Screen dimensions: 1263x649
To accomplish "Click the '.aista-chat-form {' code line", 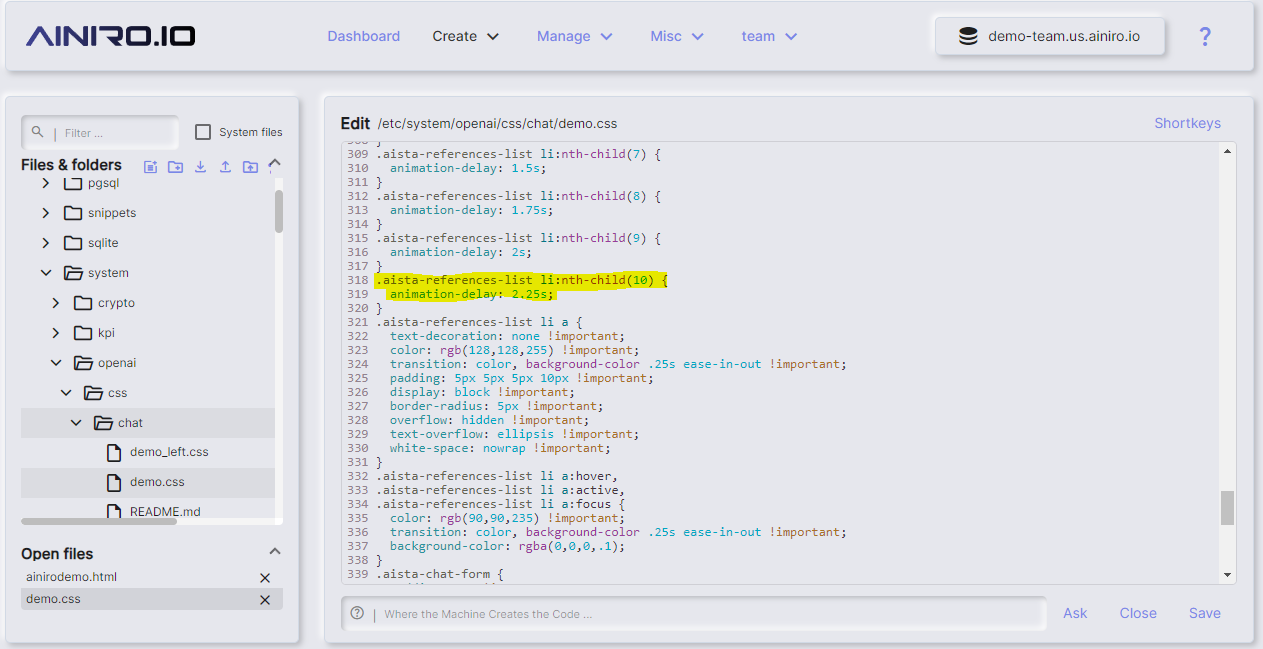I will click(439, 574).
